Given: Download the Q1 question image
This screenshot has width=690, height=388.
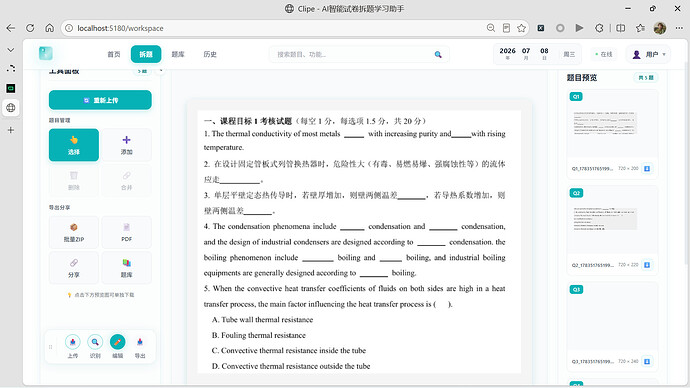Looking at the screenshot, I should pyautogui.click(x=647, y=168).
